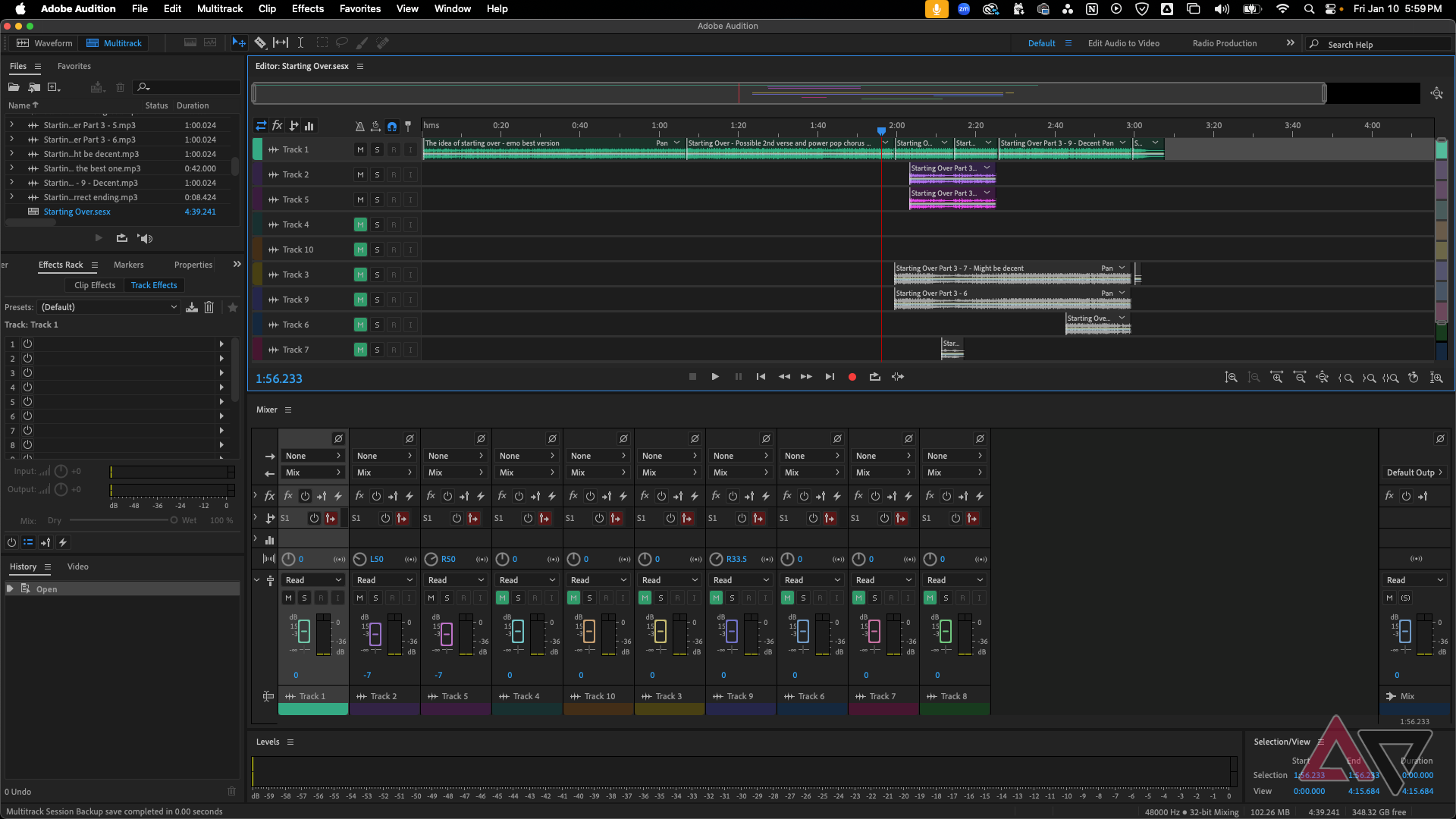Choose Edit Audio to Video workspace
The width and height of the screenshot is (1456, 819).
click(1123, 43)
